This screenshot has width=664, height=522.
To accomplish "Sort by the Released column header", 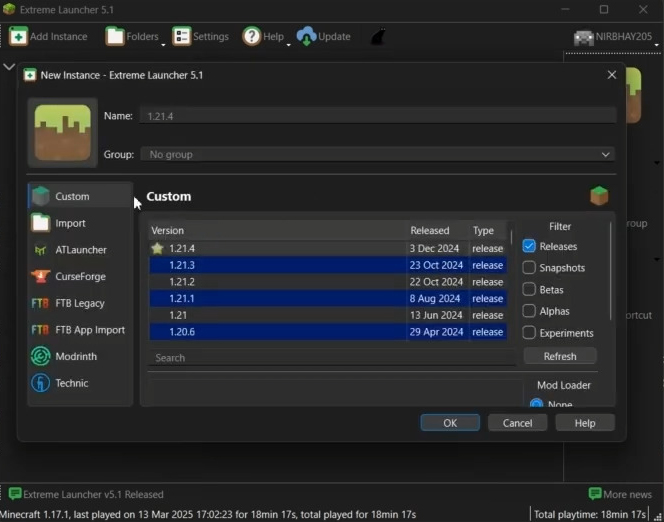I will [438, 230].
